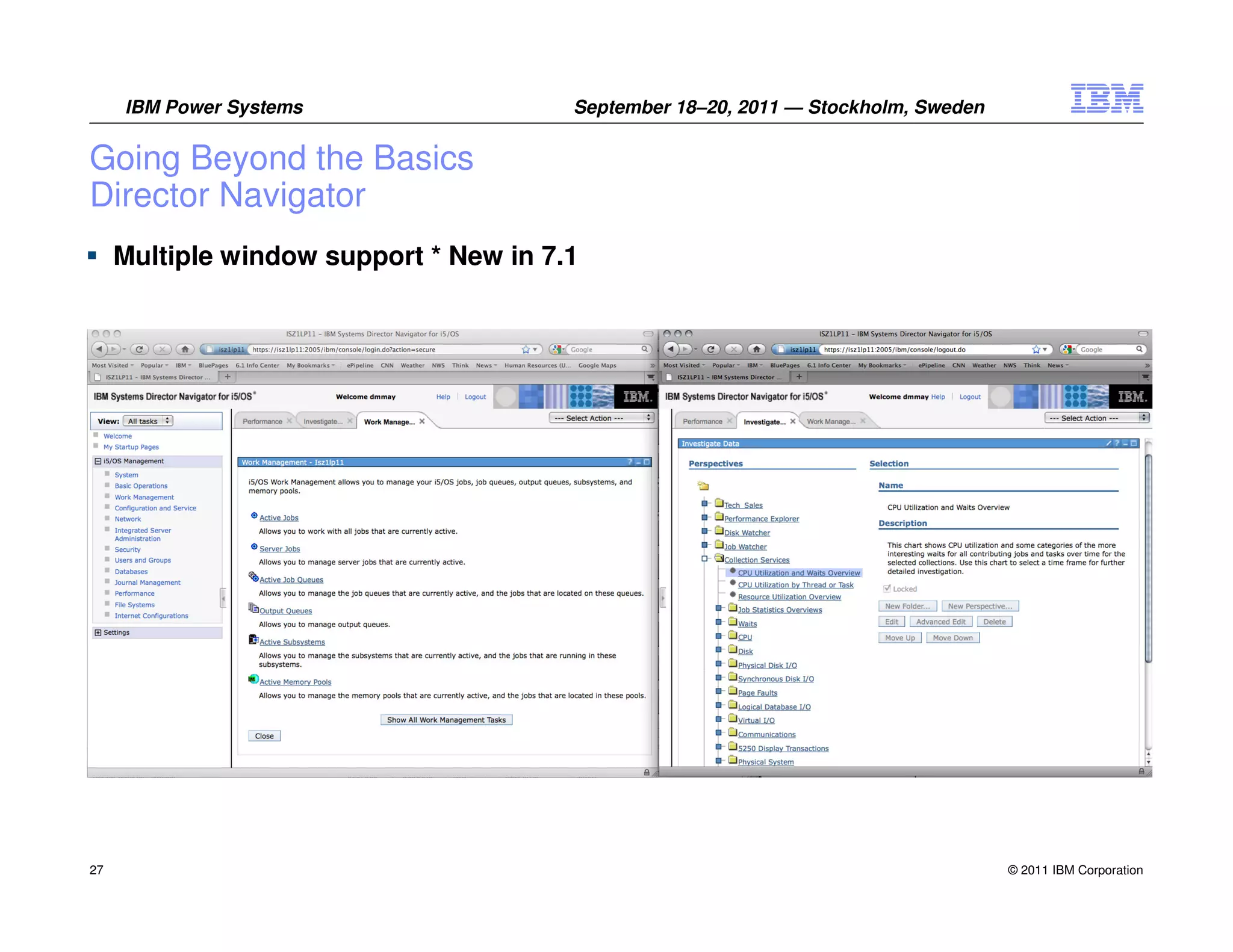This screenshot has height=952, width=1233.
Task: Click the Tech_Sales folder icon
Action: (x=719, y=502)
